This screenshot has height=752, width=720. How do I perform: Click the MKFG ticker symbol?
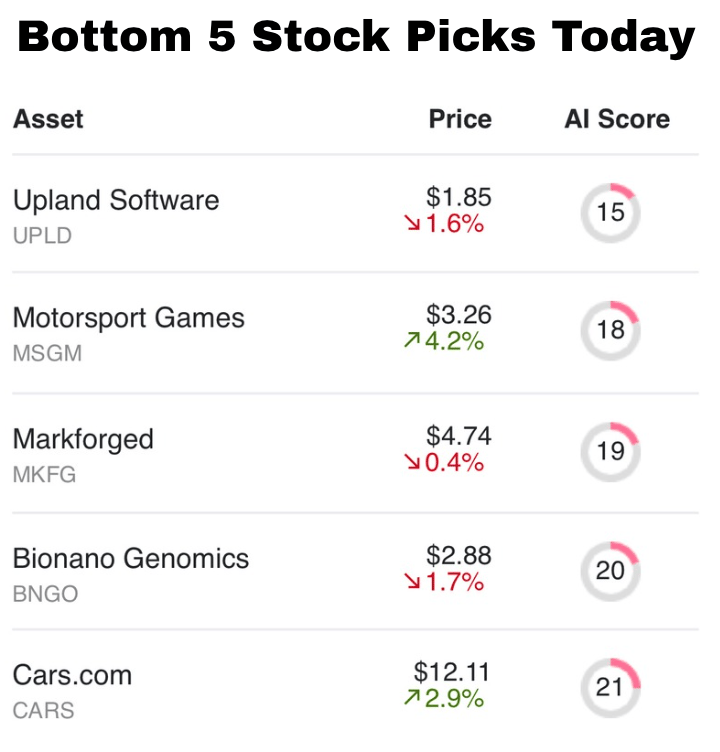point(44,474)
